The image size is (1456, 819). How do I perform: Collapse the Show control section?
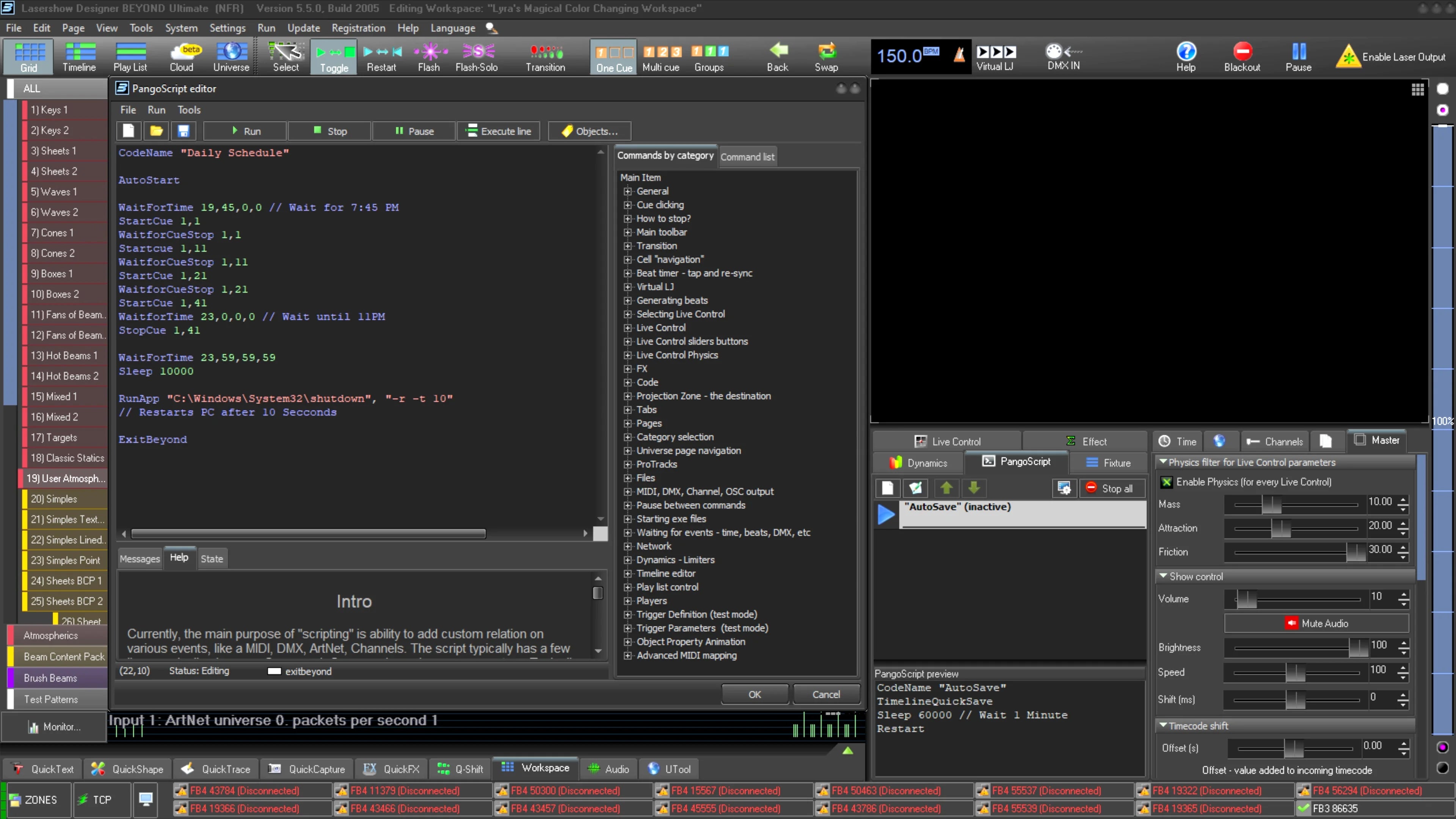click(1163, 576)
